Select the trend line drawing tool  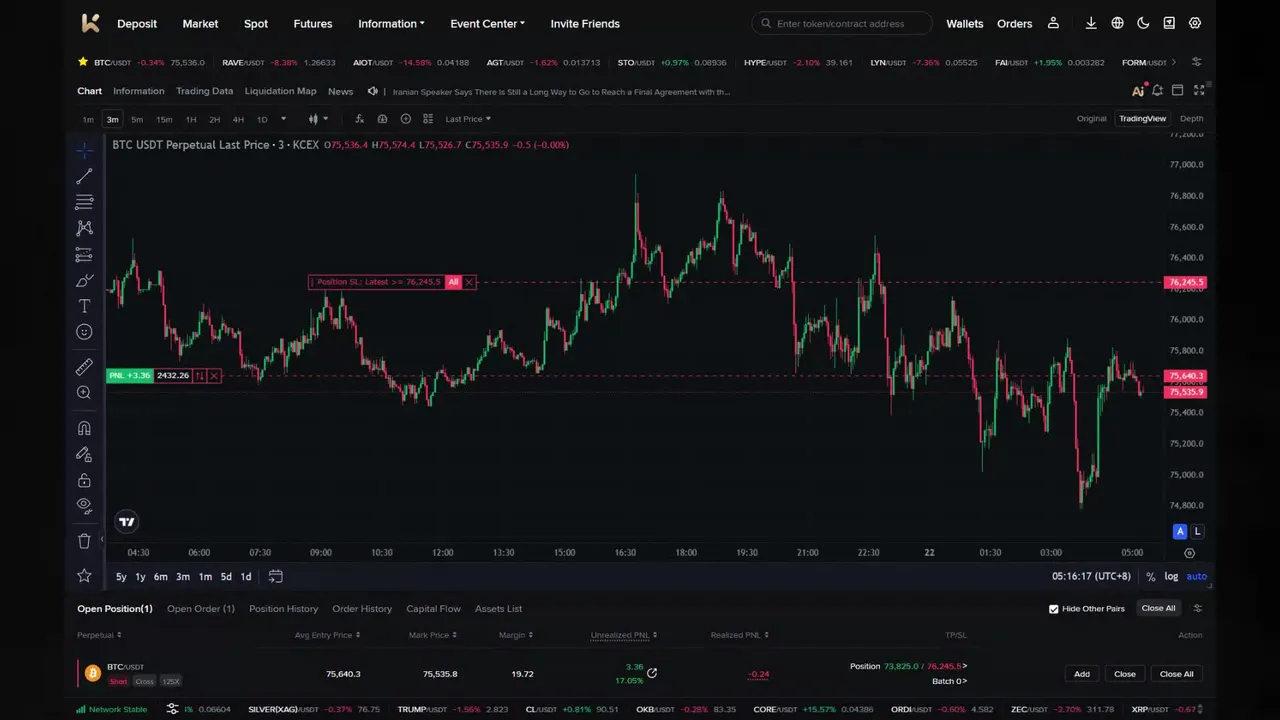[85, 177]
